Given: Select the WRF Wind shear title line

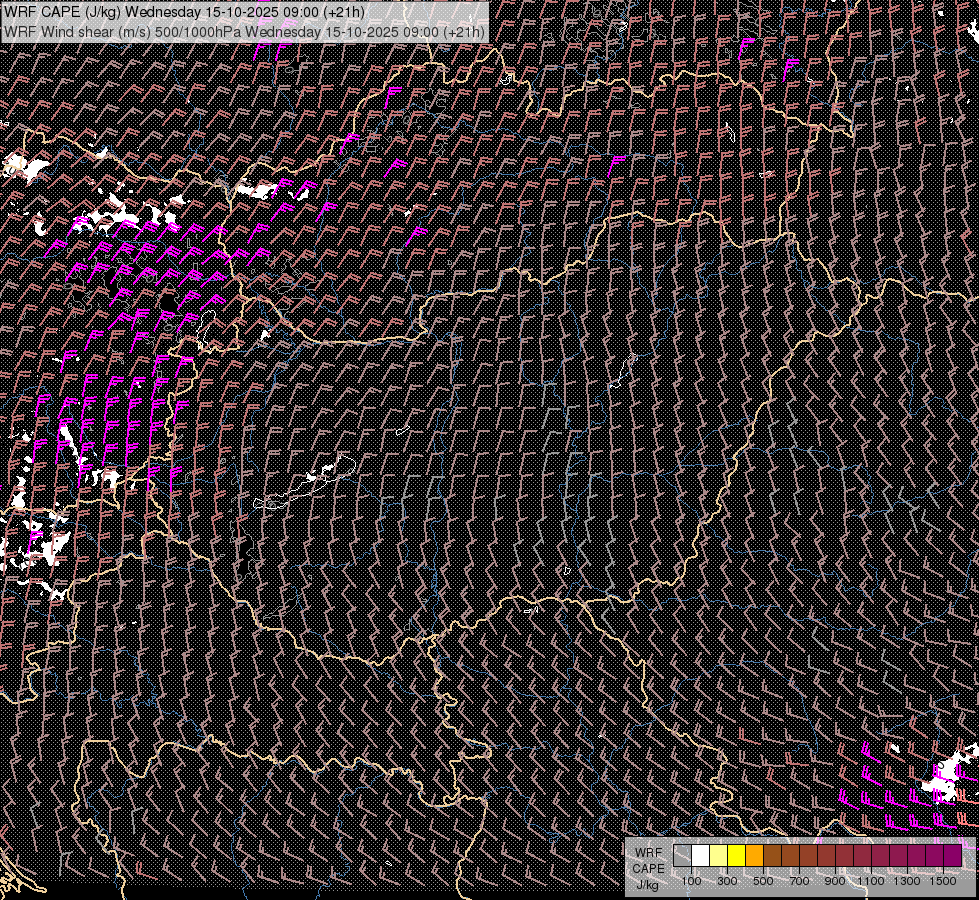Looking at the screenshot, I should [x=244, y=31].
